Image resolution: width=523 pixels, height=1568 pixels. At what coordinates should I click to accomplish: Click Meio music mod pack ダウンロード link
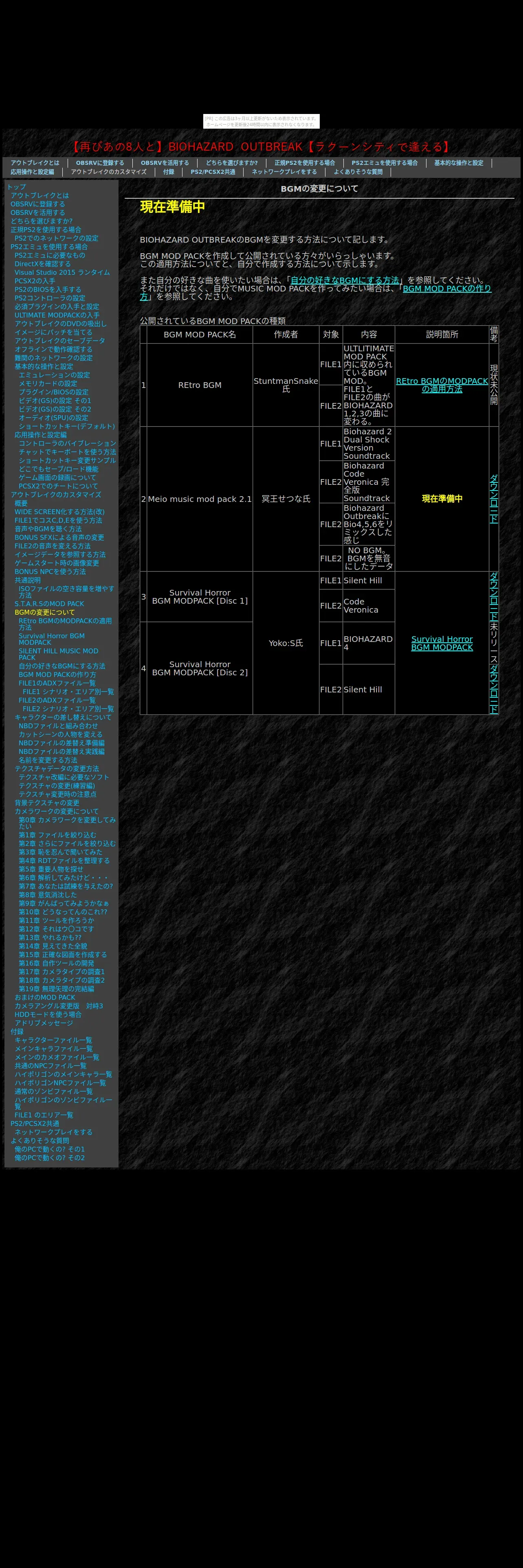click(494, 499)
